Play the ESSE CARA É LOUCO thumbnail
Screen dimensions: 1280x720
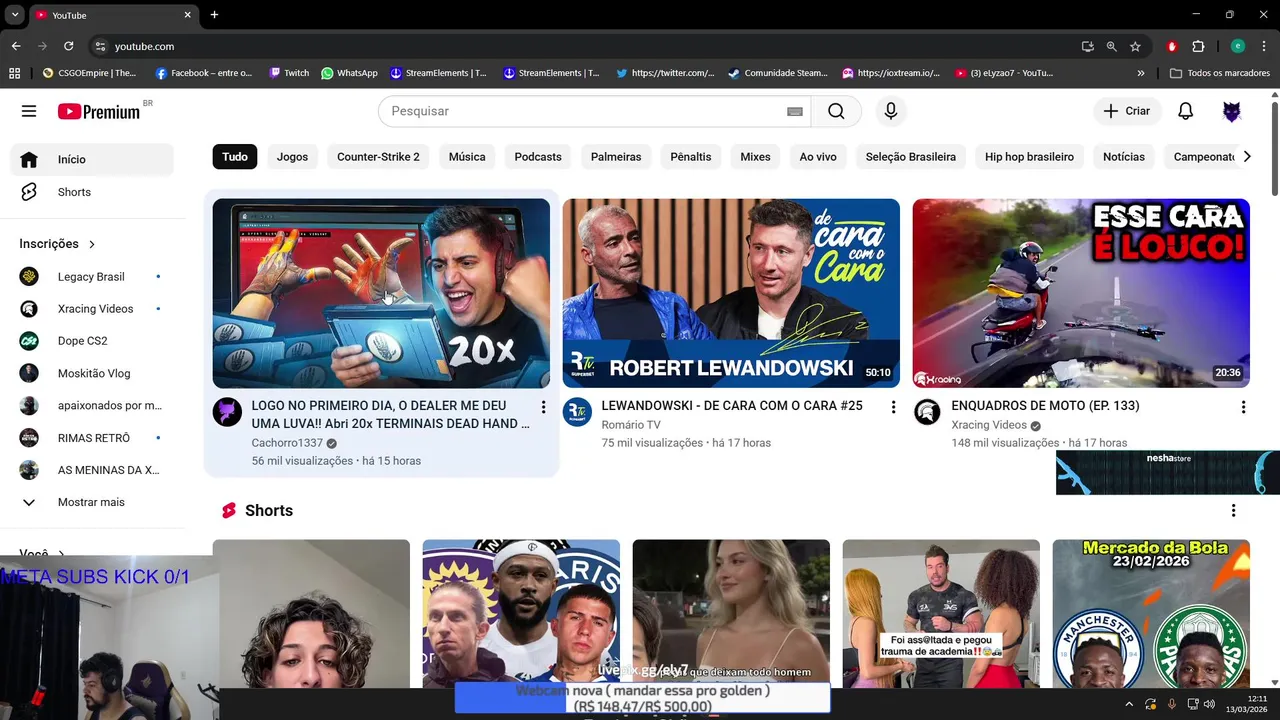(1081, 293)
